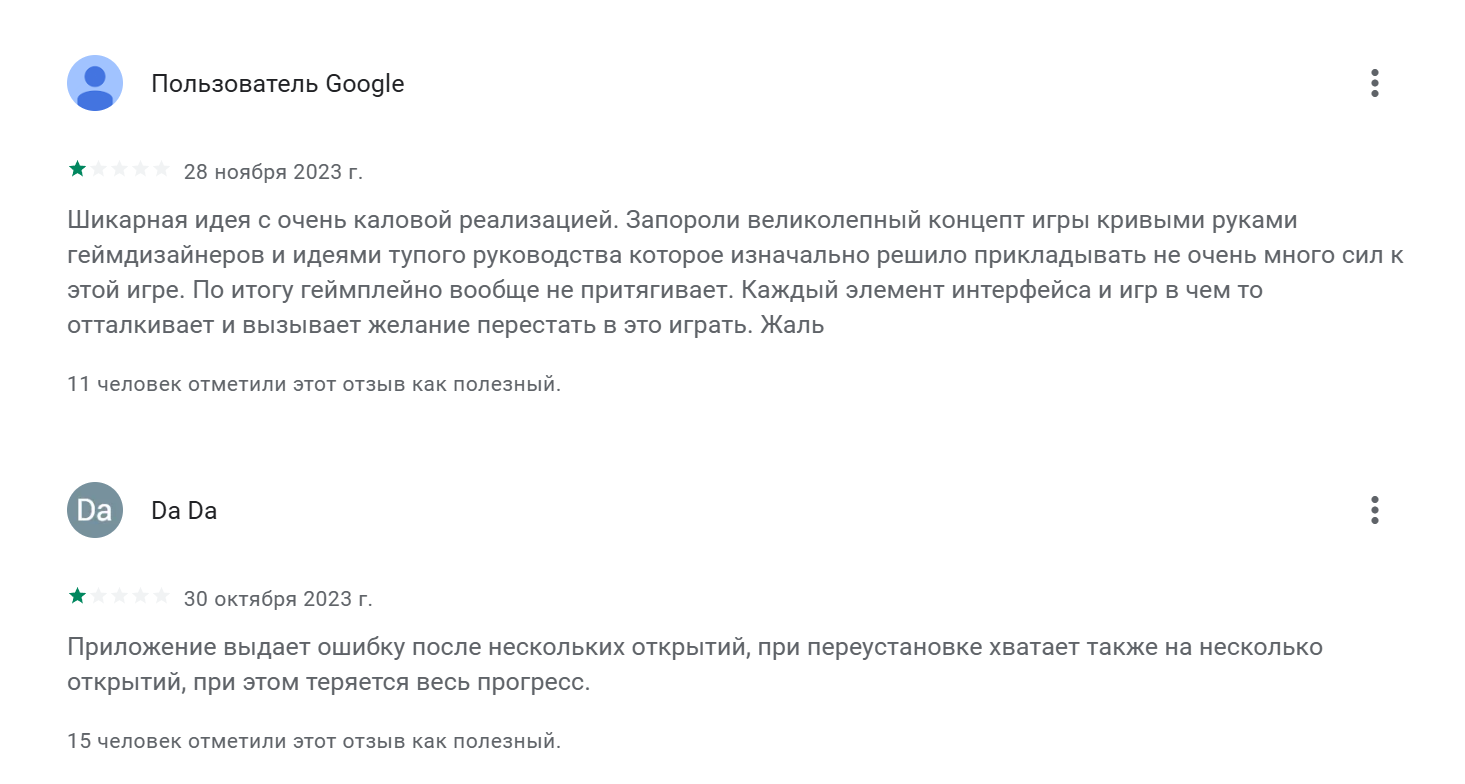Viewport: 1465px width, 784px height.
Task: Click the date '30 октября 2023 г.'
Action: 278,599
